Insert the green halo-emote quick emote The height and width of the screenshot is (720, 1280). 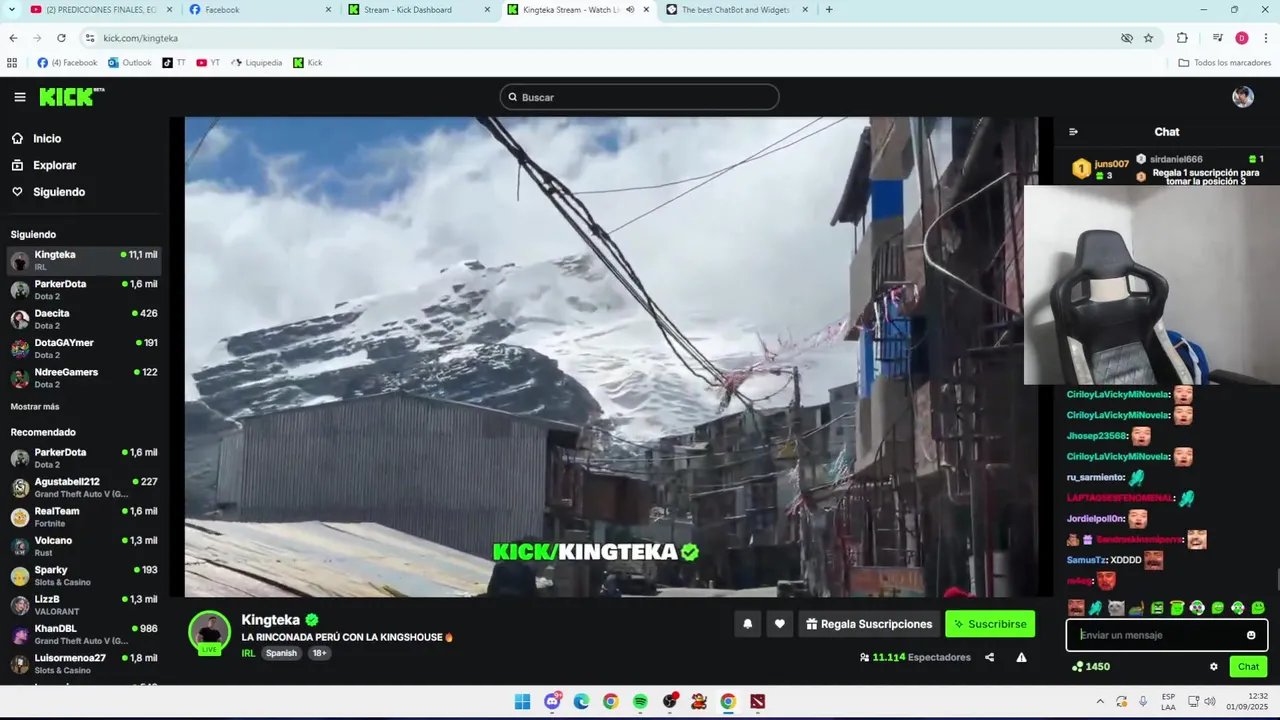pyautogui.click(x=1177, y=608)
